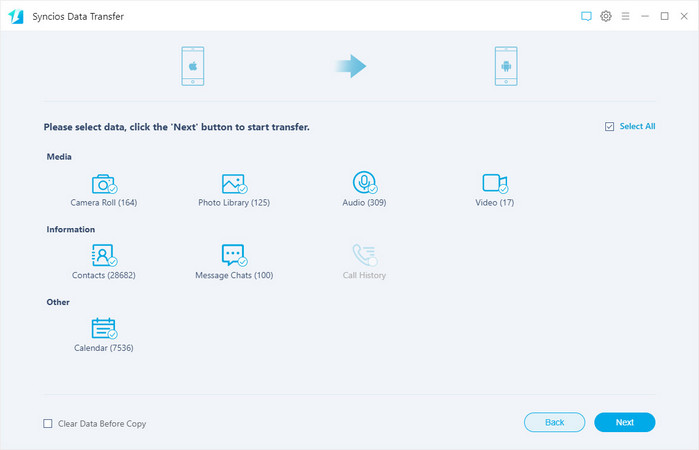This screenshot has height=450, width=699.
Task: Select the Contacts icon
Action: tap(104, 255)
